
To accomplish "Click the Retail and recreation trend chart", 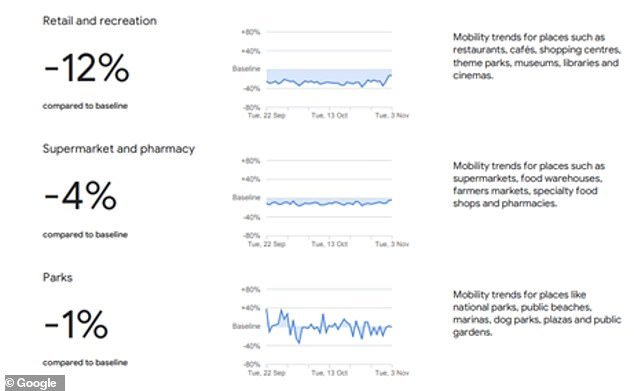I will point(321,73).
